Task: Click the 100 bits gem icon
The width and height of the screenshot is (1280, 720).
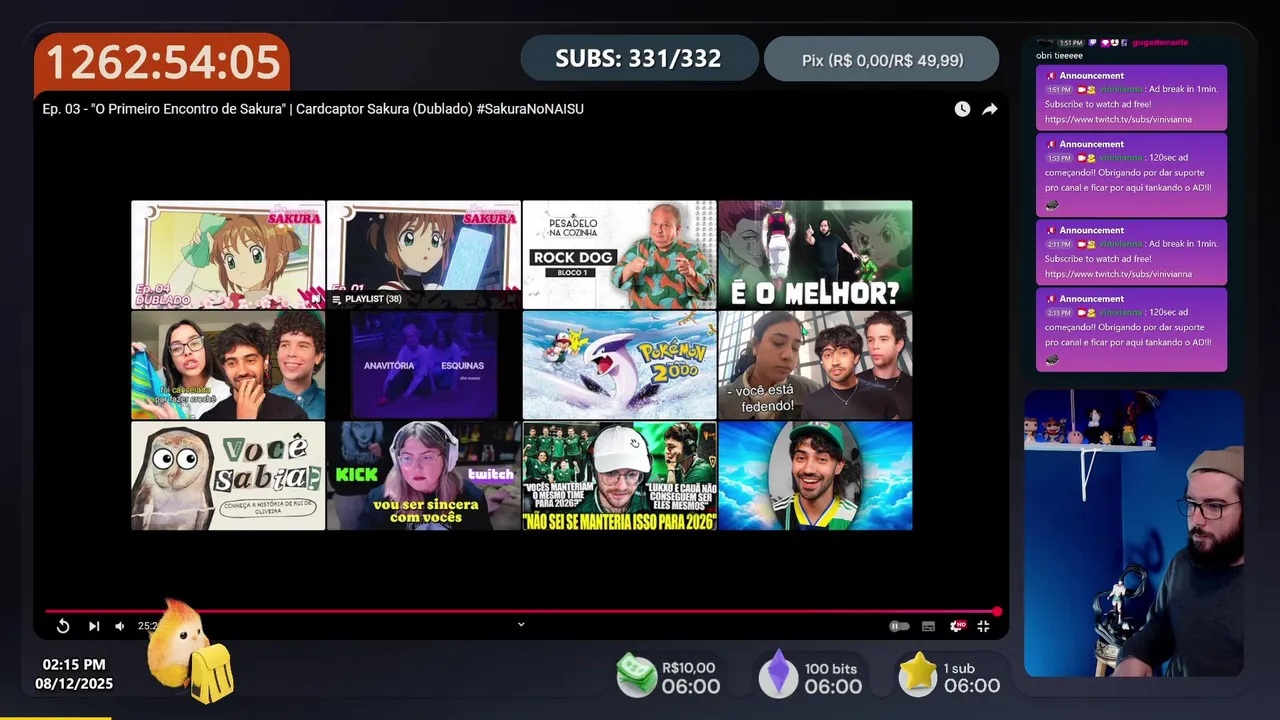Action: [778, 674]
